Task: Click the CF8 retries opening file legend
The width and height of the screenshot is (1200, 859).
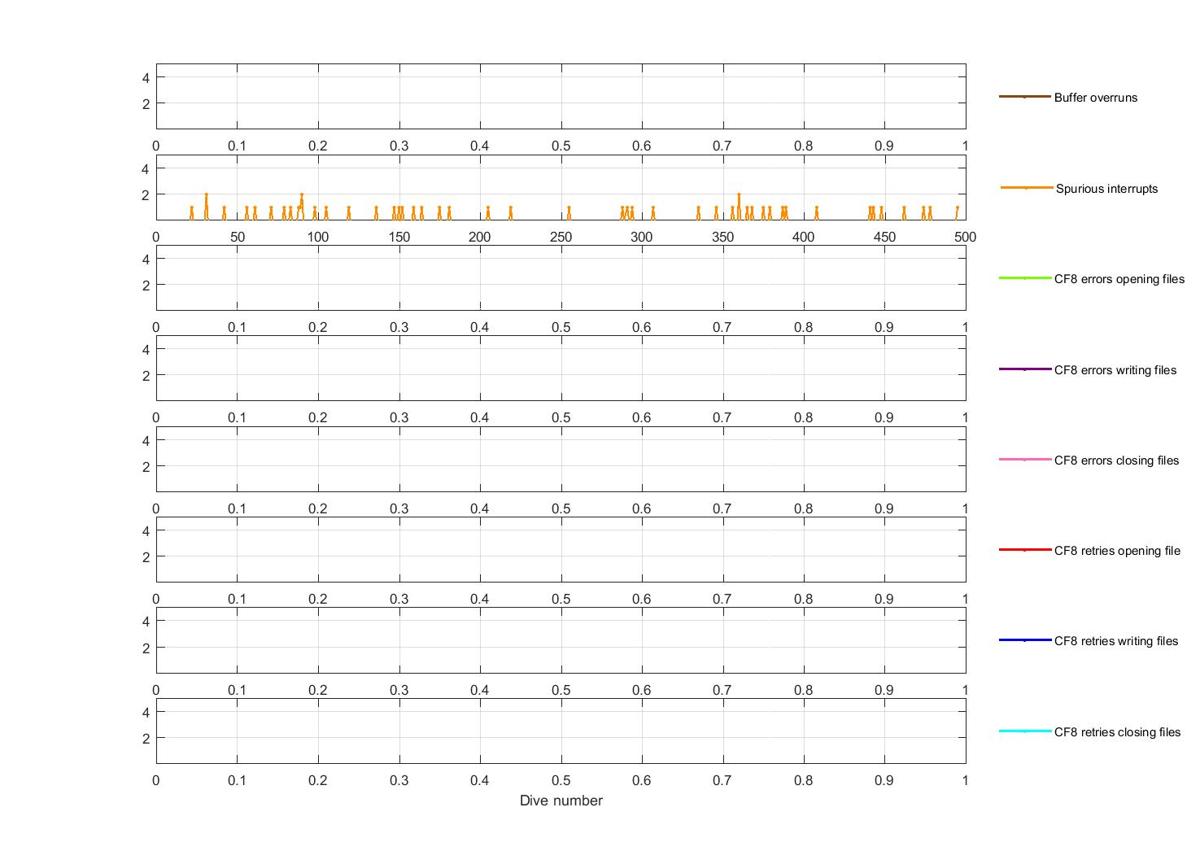Action: pos(1117,551)
